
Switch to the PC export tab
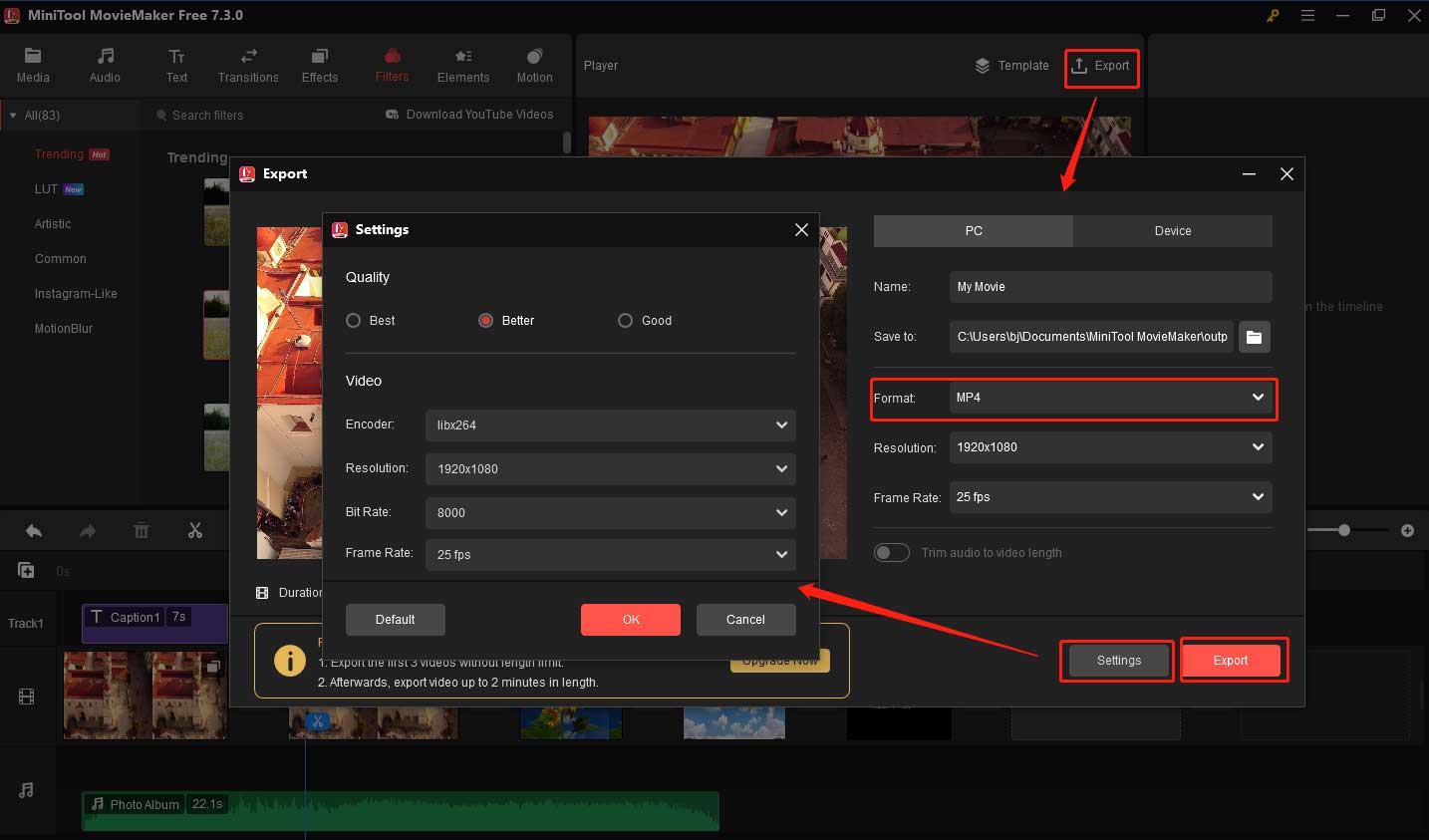coord(974,231)
